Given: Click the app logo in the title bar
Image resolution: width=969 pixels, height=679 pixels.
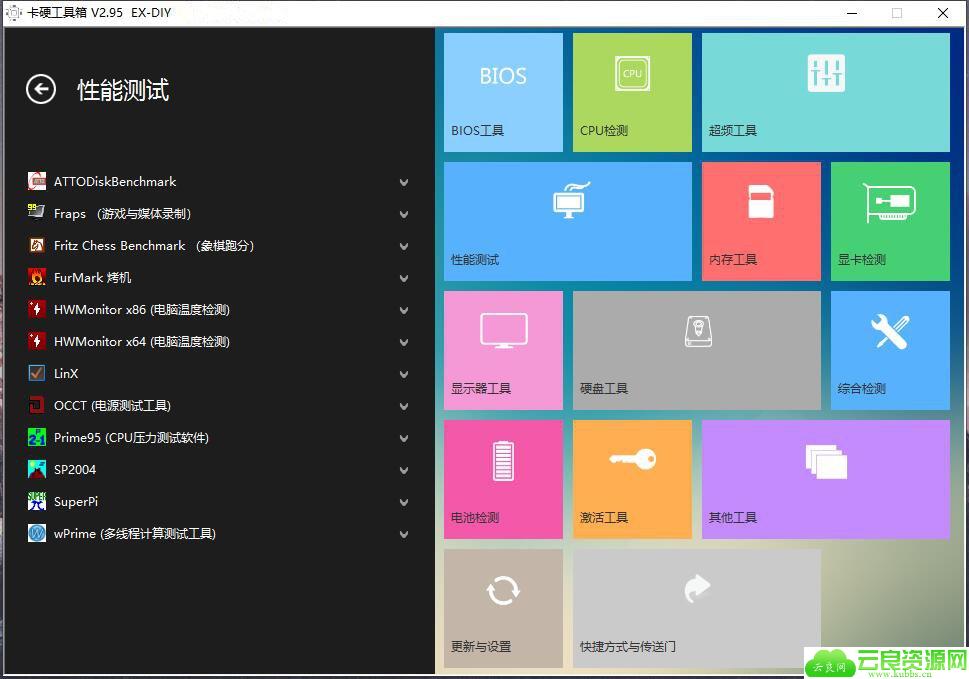Looking at the screenshot, I should pos(13,12).
